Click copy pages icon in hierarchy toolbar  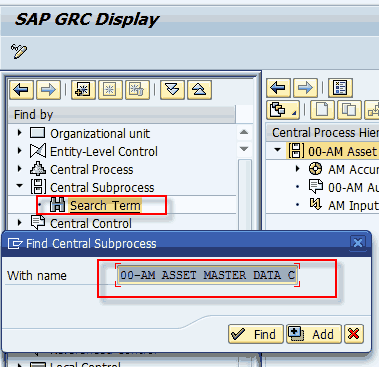349,110
